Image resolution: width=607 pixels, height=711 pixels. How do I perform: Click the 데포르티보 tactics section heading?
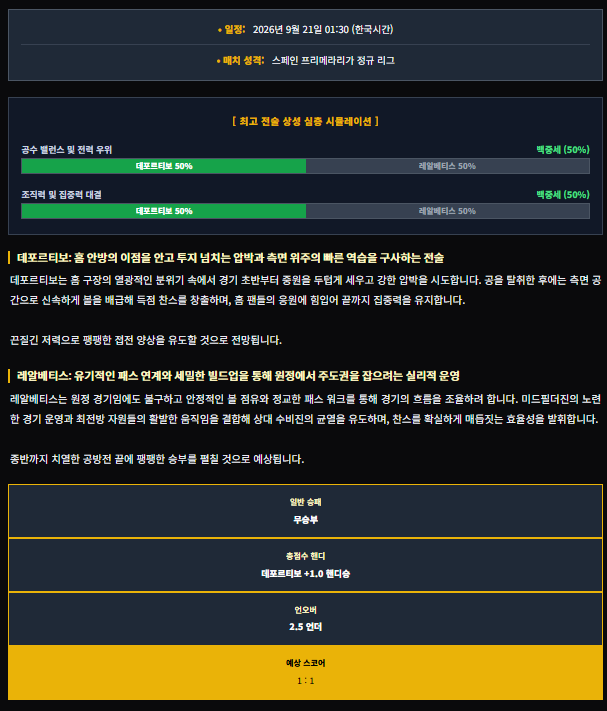tap(230, 258)
